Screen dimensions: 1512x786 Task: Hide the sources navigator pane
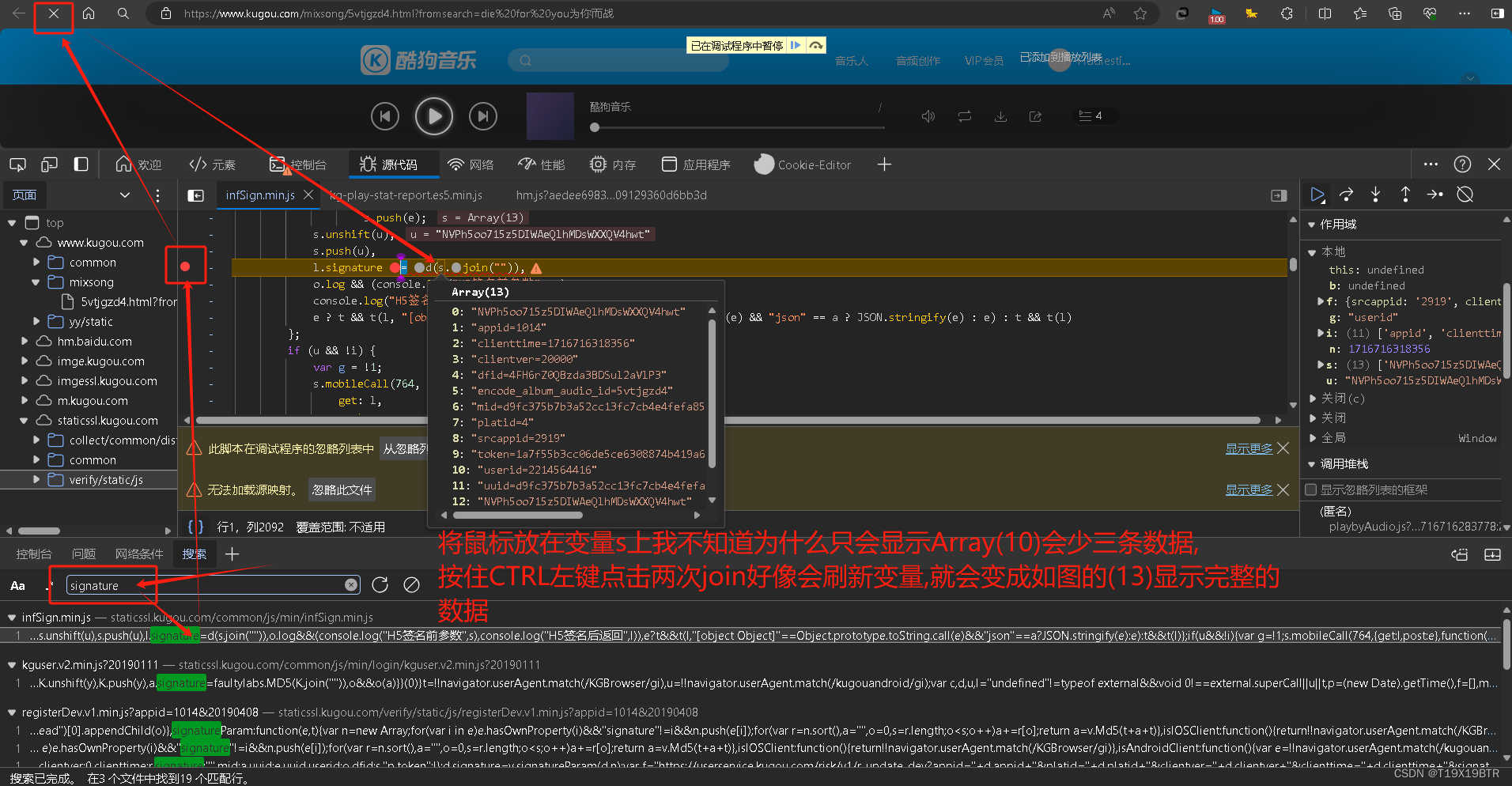coord(196,195)
